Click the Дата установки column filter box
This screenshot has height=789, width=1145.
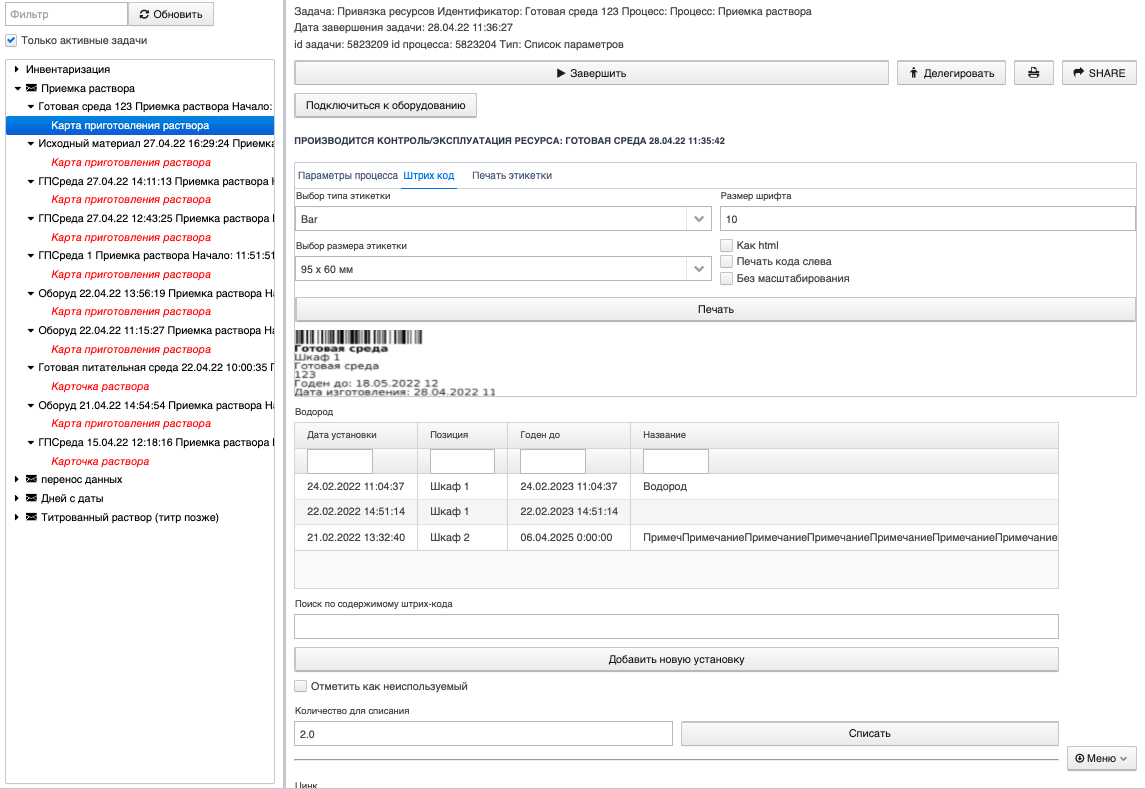(340, 462)
